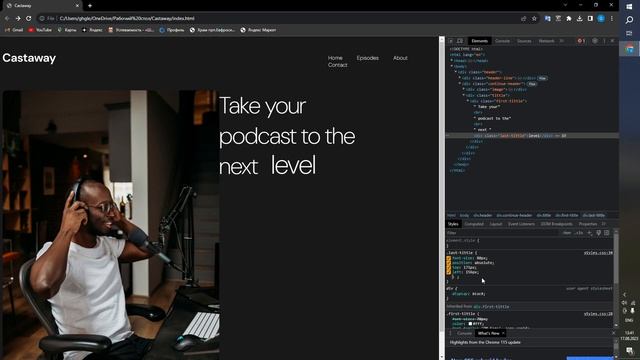Open Windows search from the taskbar
Viewport: 640px width, 360px height.
point(629,20)
